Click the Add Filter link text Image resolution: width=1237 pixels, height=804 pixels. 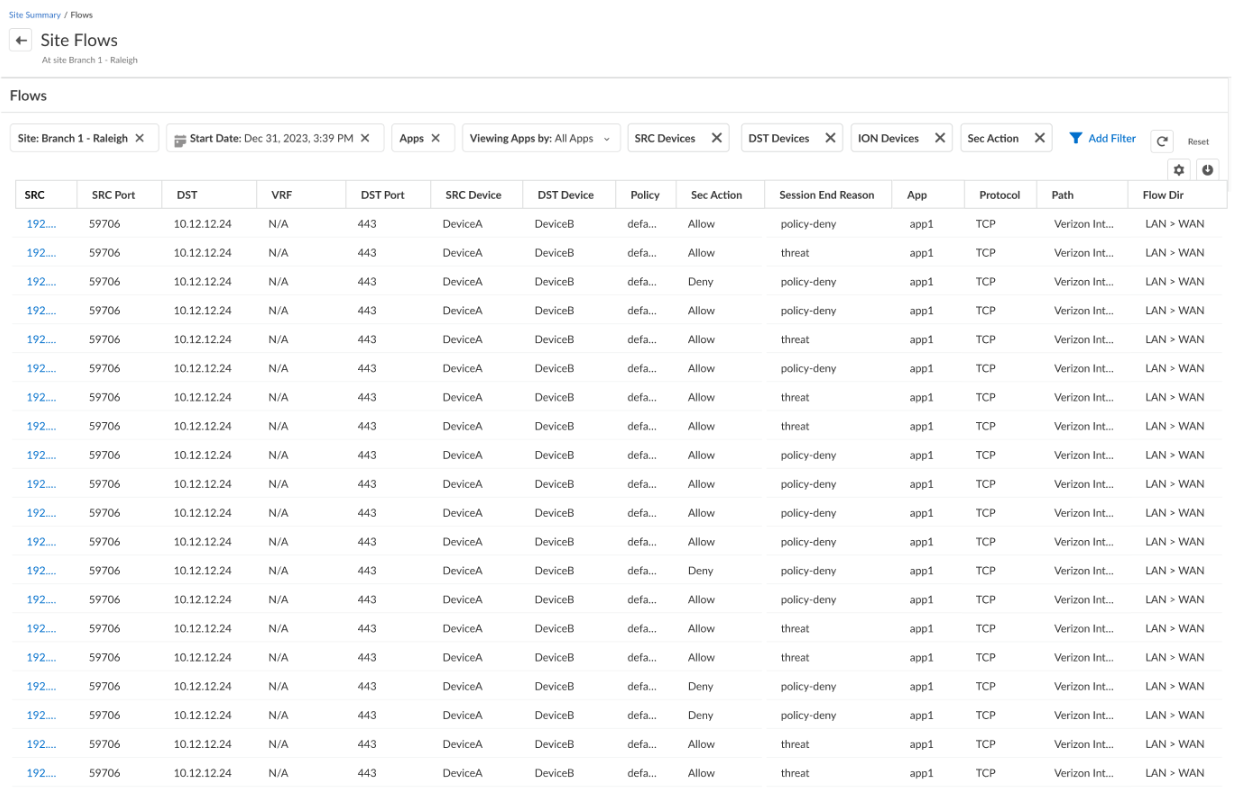pos(1112,138)
